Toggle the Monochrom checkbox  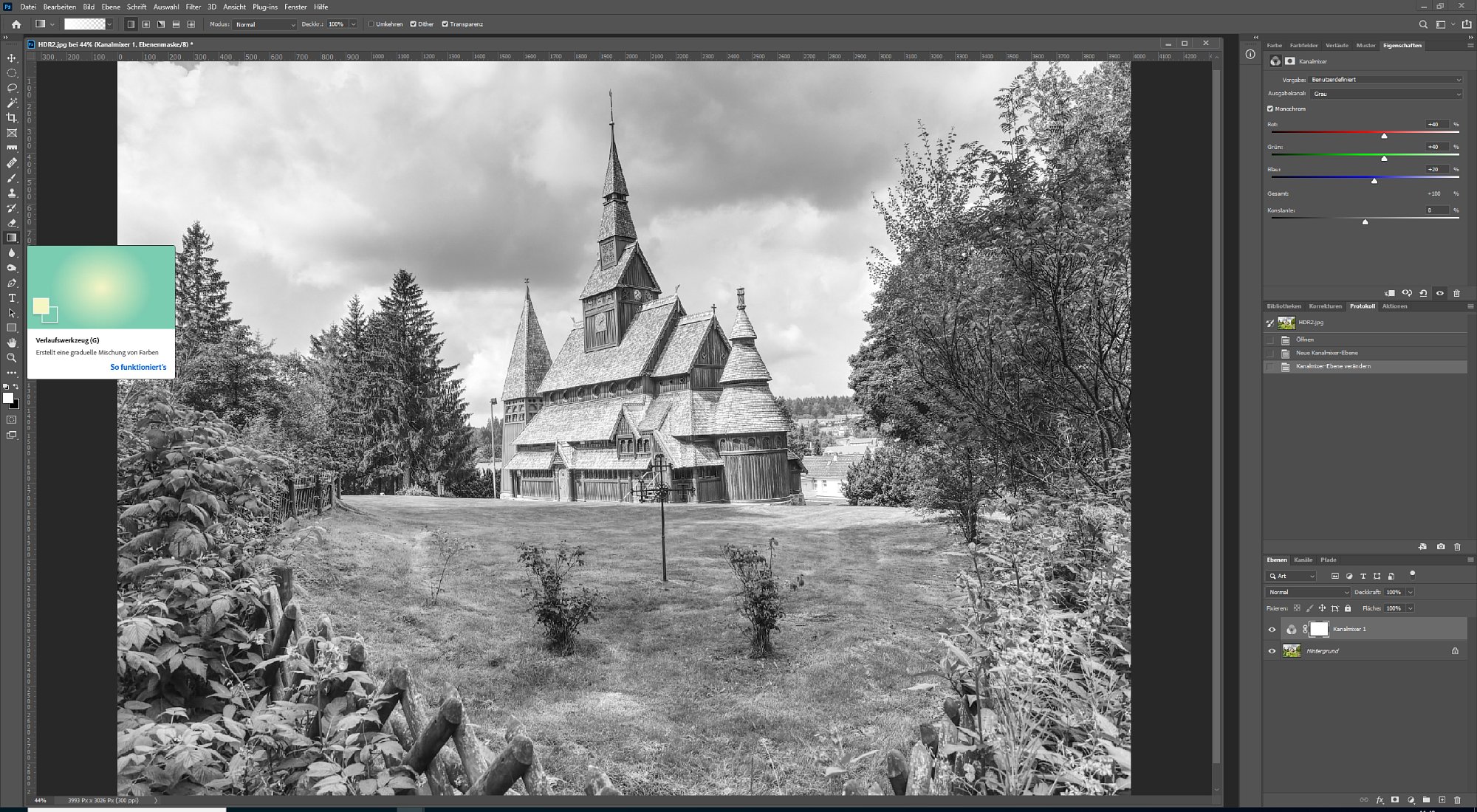(x=1270, y=109)
